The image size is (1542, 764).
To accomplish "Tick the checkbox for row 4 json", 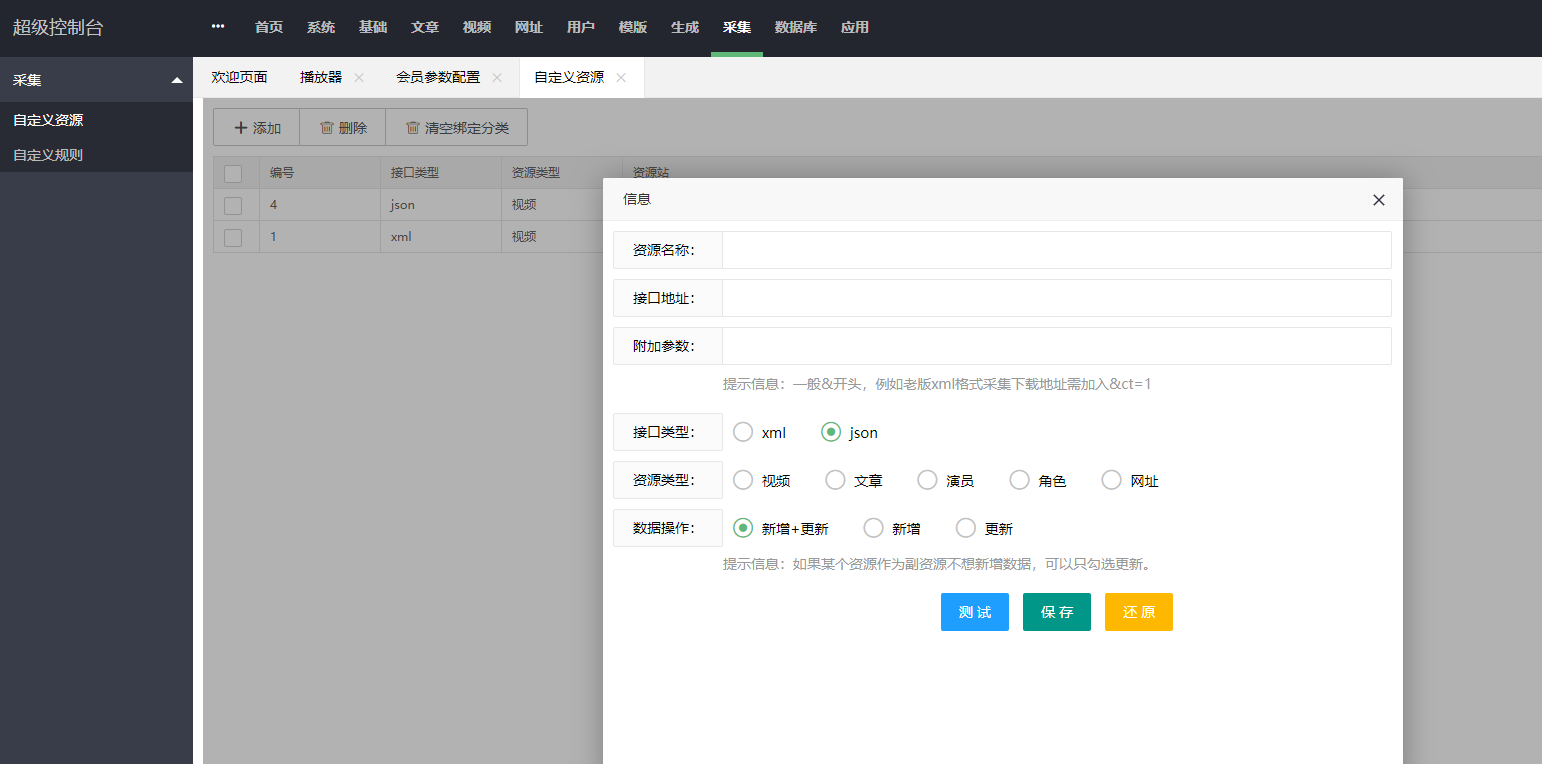I will point(233,205).
